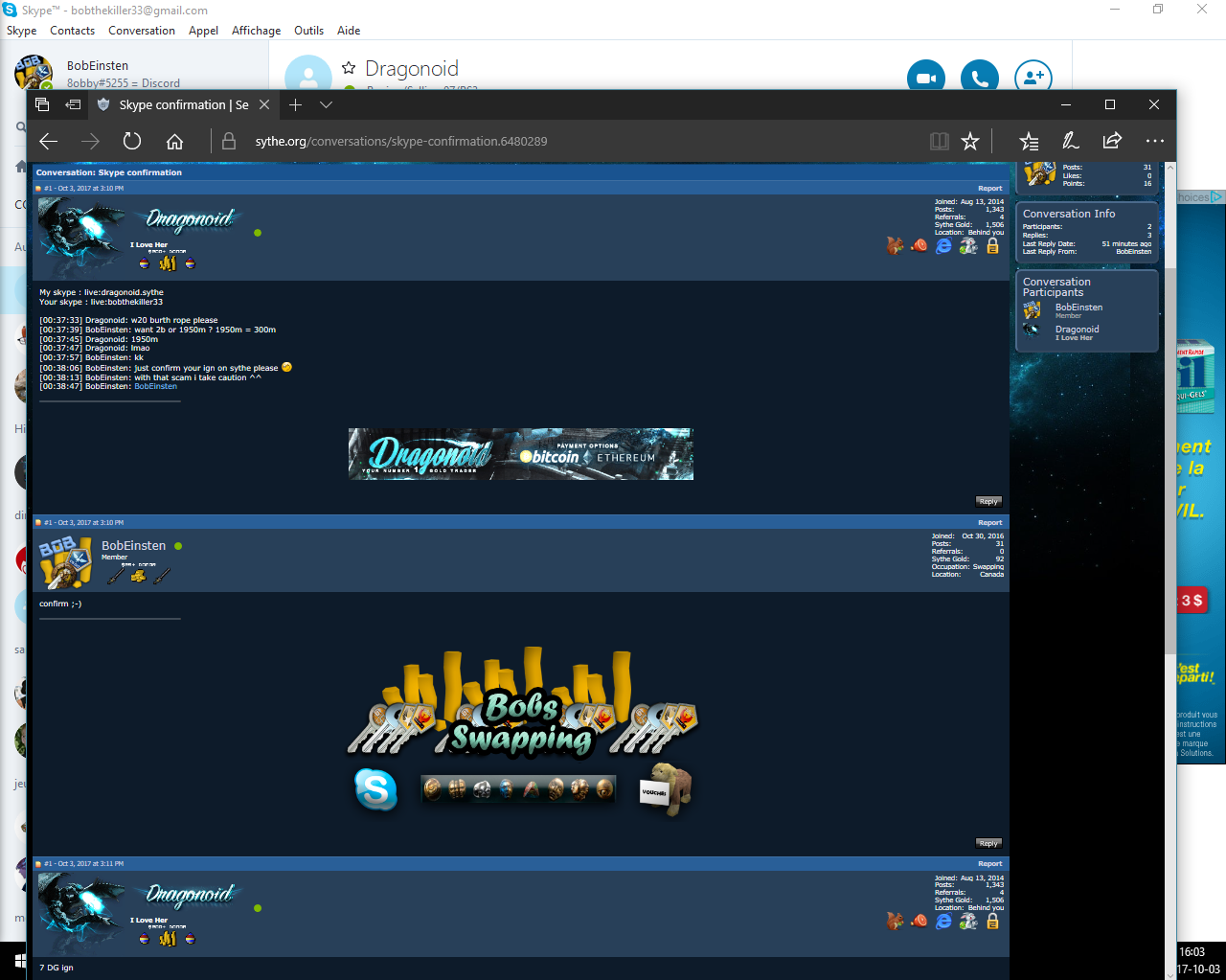The image size is (1226, 980).
Task: Open the Aide menu
Action: tap(349, 31)
